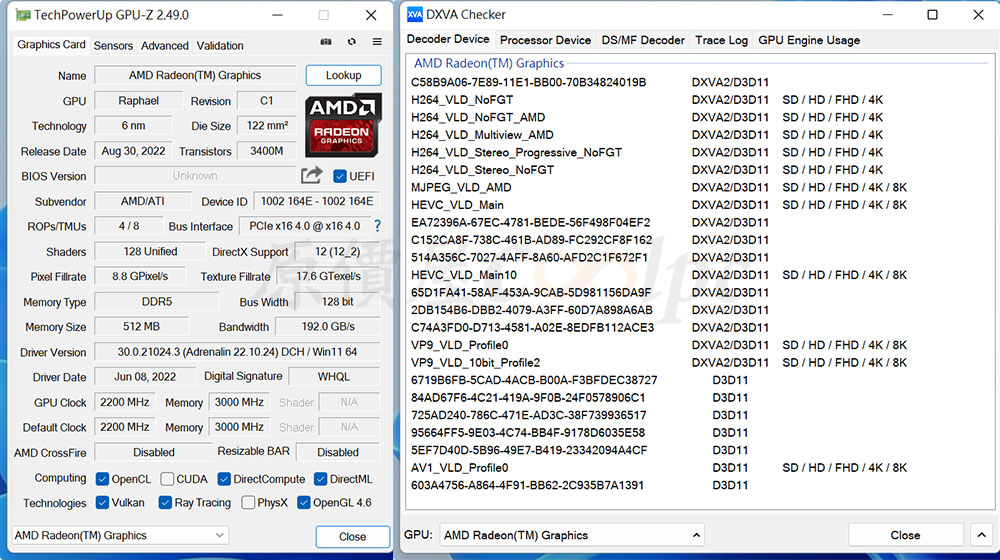This screenshot has height=560, width=1000.
Task: Click the GPU-Z title bar app icon
Action: (23, 15)
